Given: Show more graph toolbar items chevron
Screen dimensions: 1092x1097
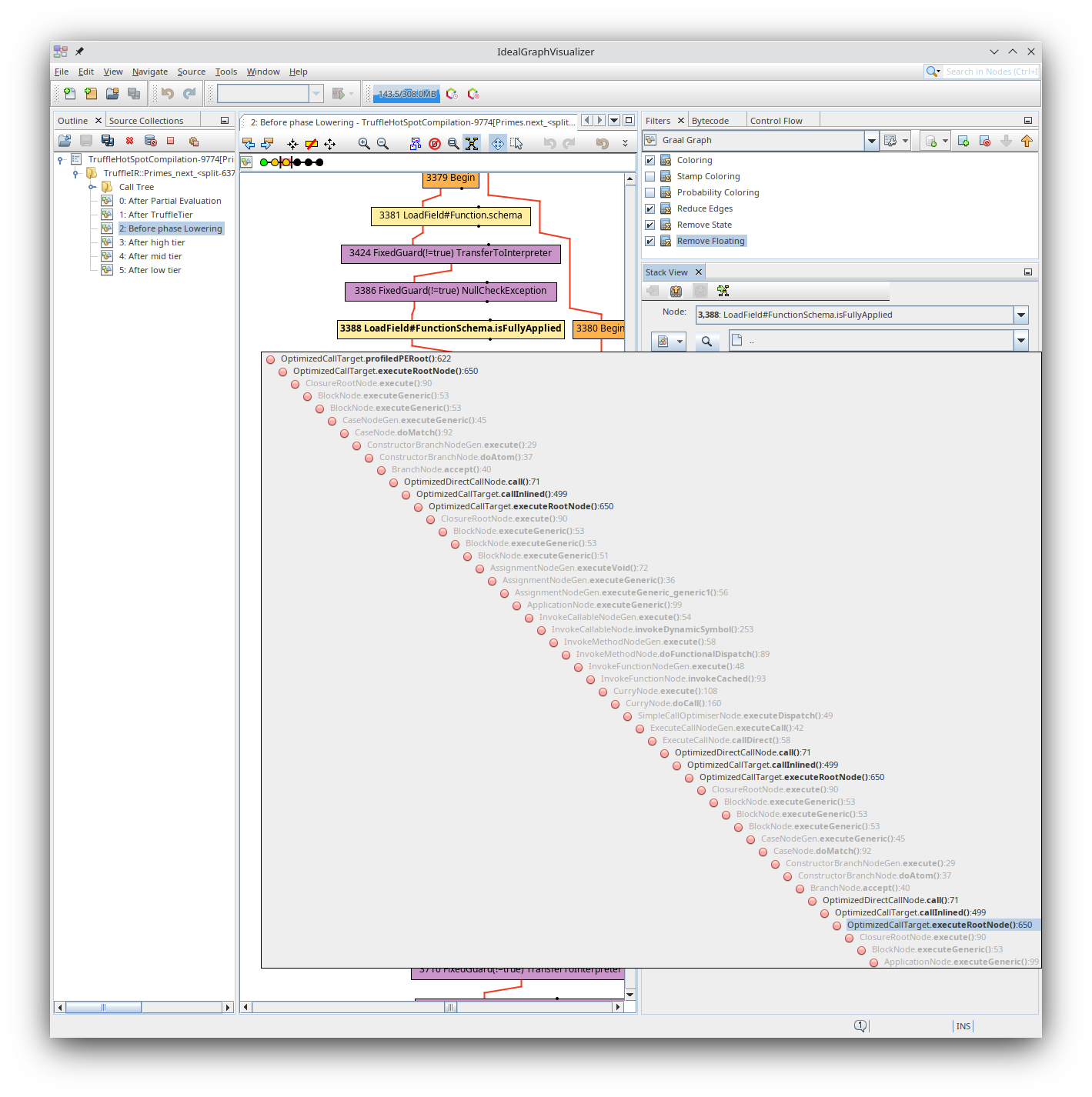Looking at the screenshot, I should [x=625, y=144].
